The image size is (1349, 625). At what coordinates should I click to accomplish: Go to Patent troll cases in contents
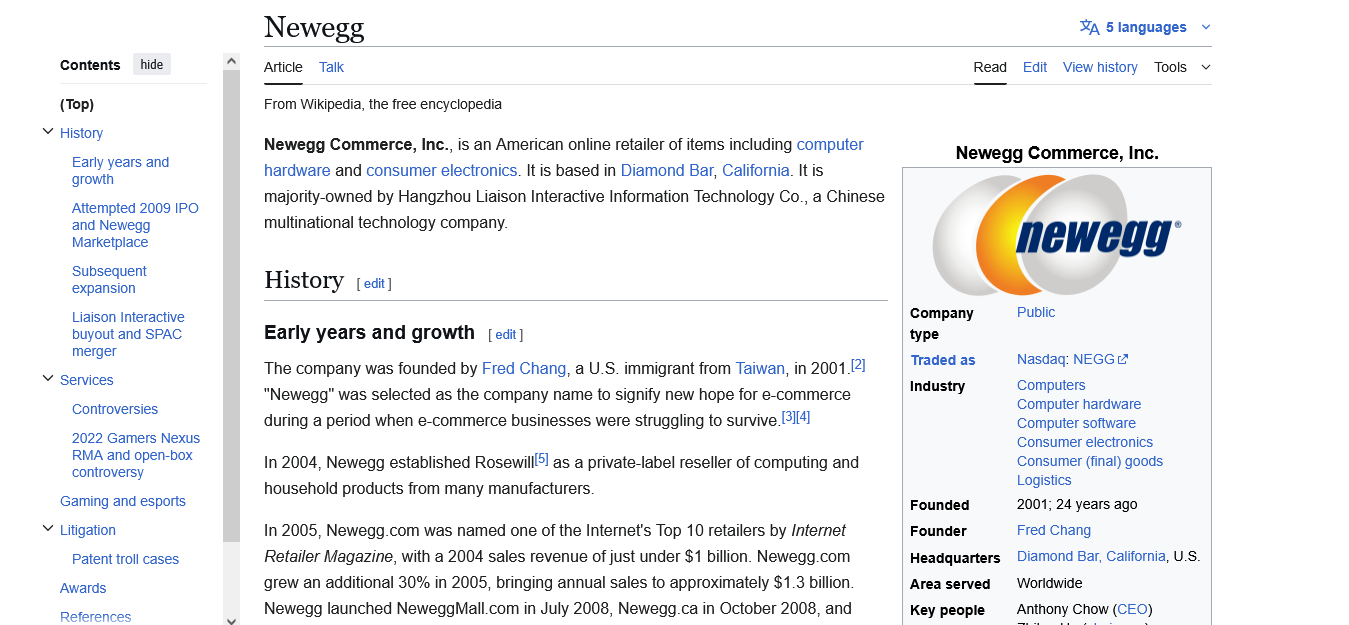[x=125, y=559]
